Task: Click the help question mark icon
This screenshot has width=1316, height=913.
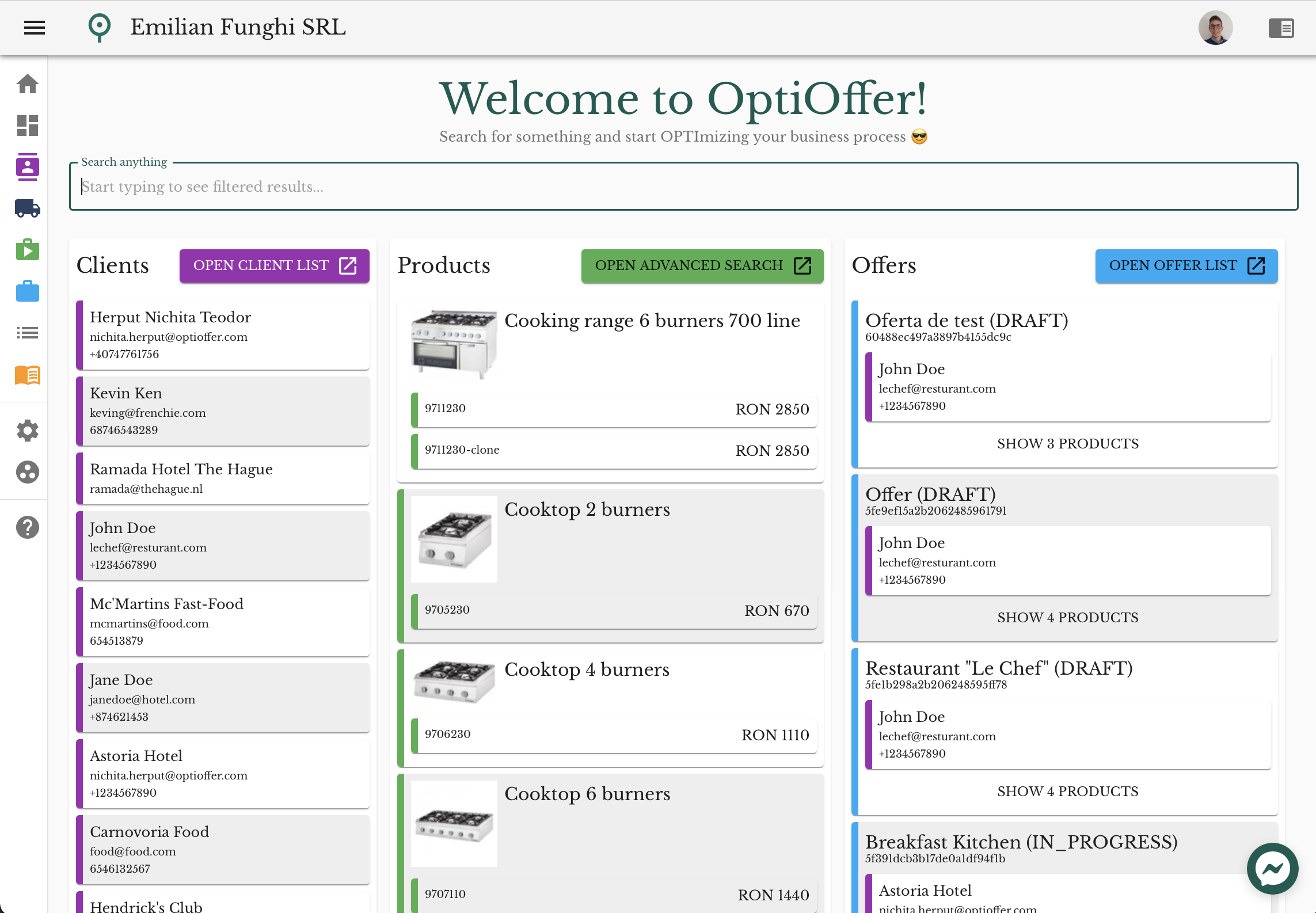Action: click(27, 527)
